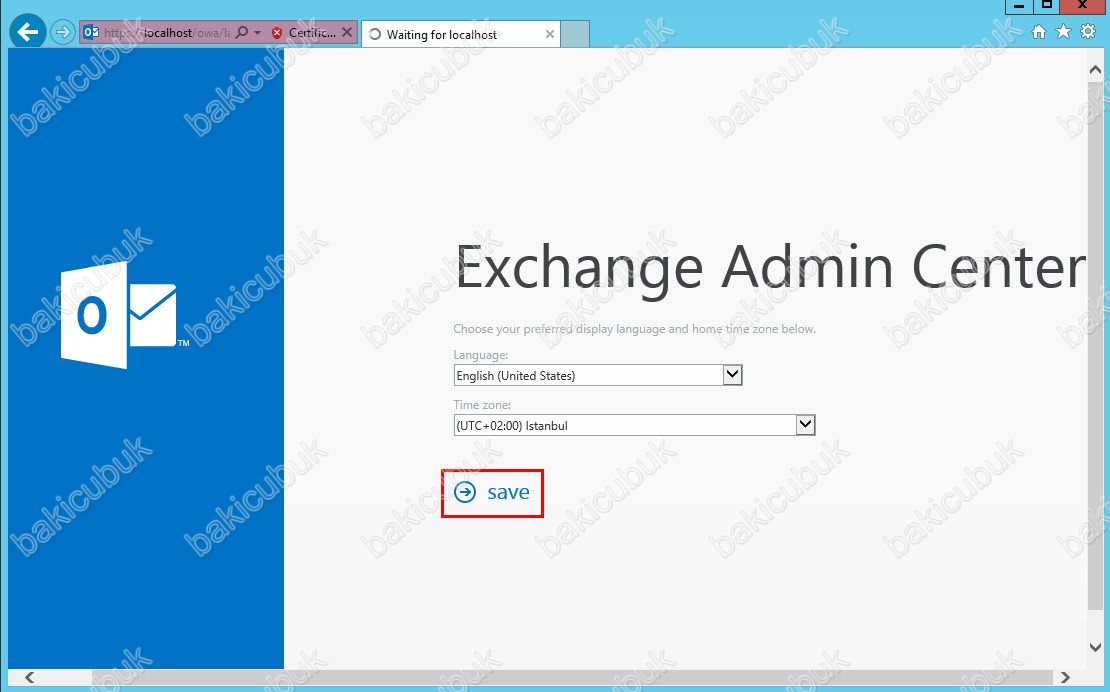Viewport: 1110px width, 692px height.
Task: Click the localhost URL address field
Action: pos(167,33)
